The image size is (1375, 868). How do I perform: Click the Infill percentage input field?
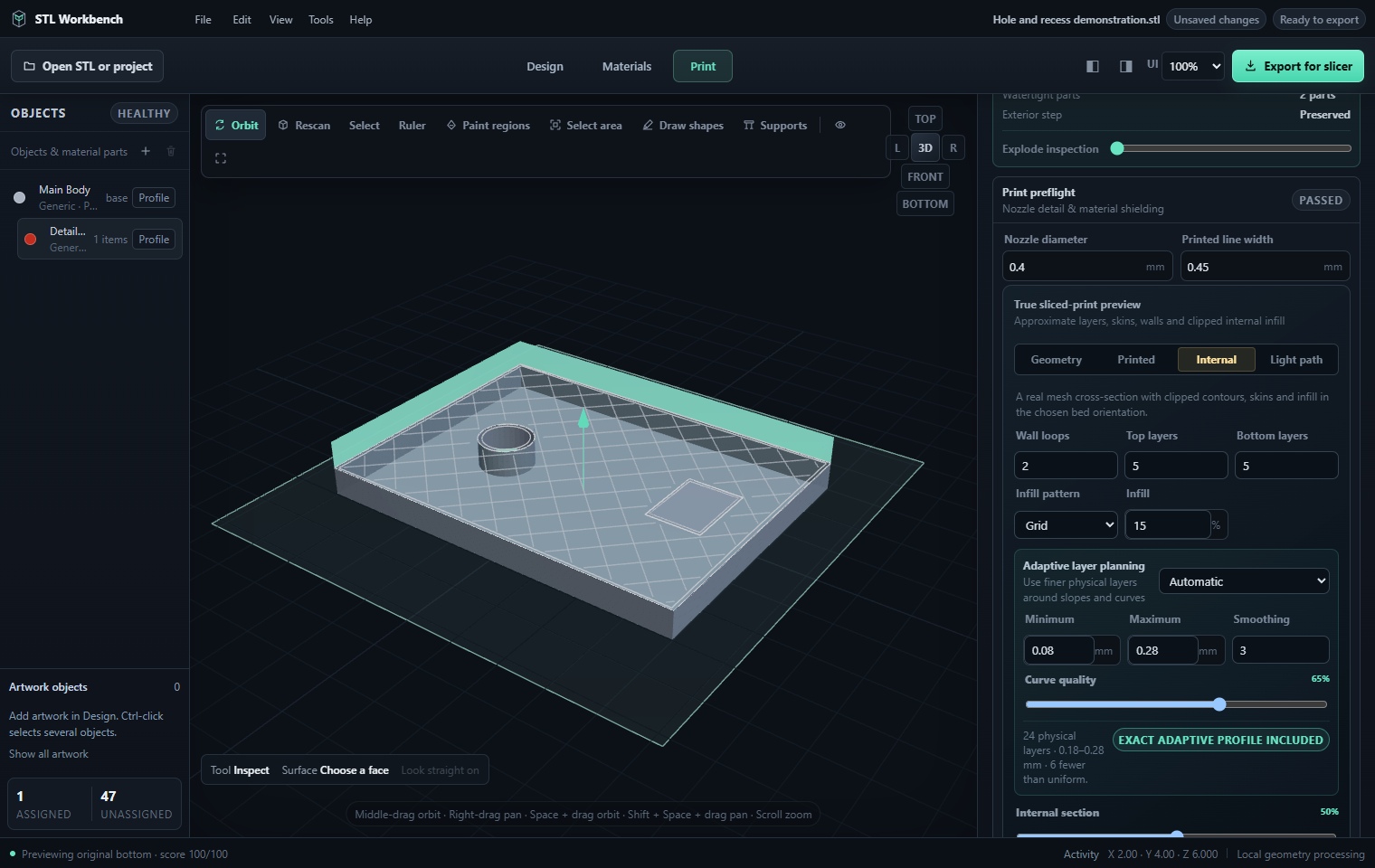pos(1168,525)
